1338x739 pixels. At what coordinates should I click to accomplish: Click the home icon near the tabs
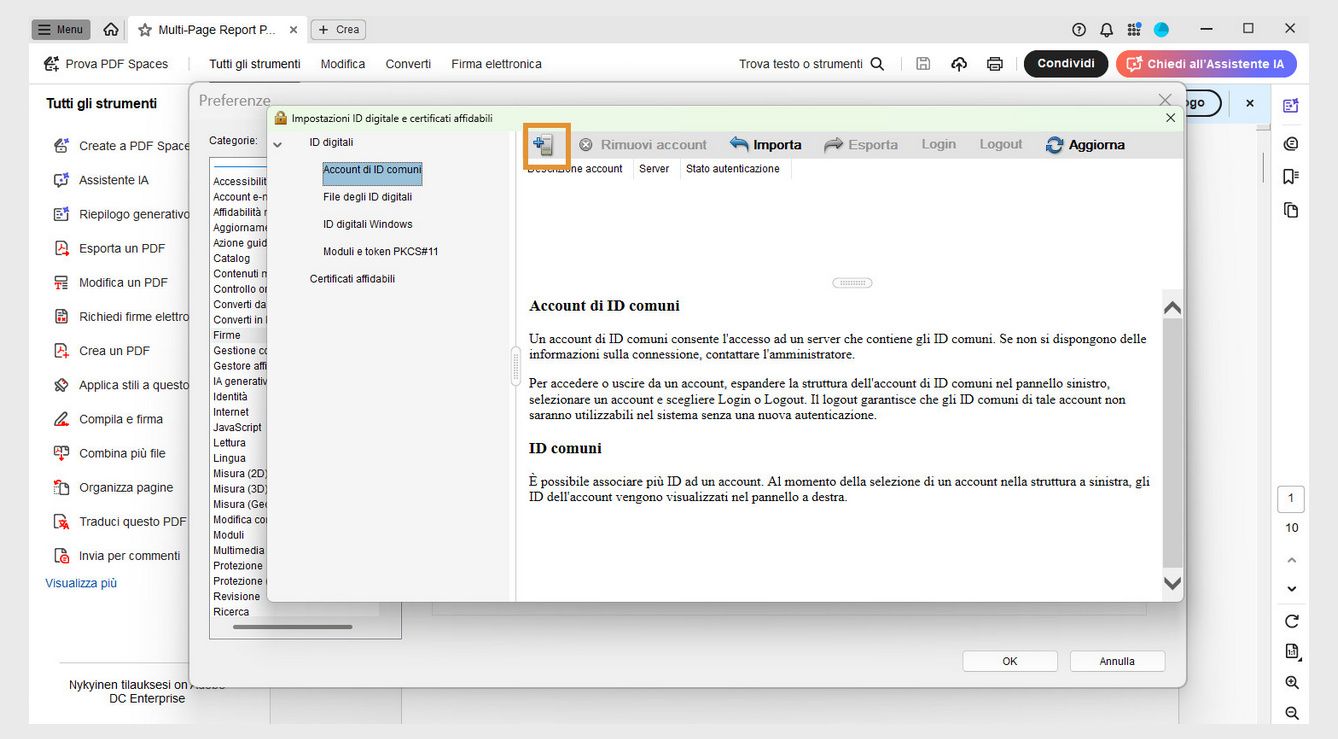(x=111, y=29)
